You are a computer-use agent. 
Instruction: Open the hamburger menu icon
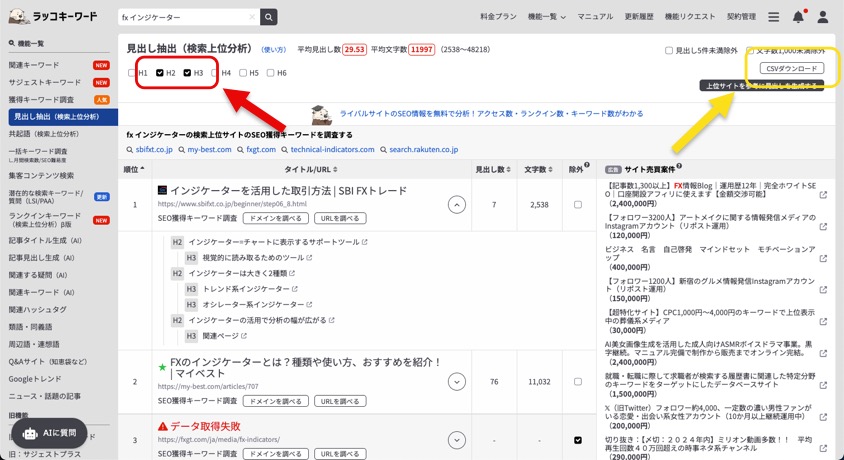[x=773, y=17]
